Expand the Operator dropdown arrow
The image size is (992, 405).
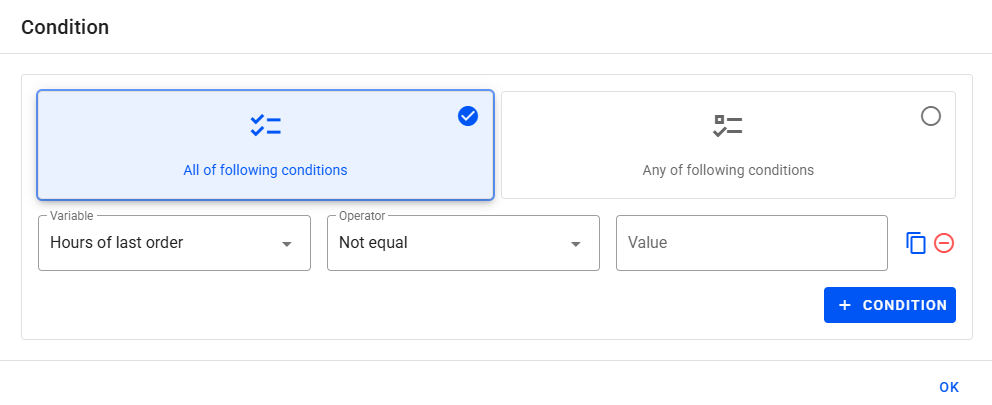[576, 244]
